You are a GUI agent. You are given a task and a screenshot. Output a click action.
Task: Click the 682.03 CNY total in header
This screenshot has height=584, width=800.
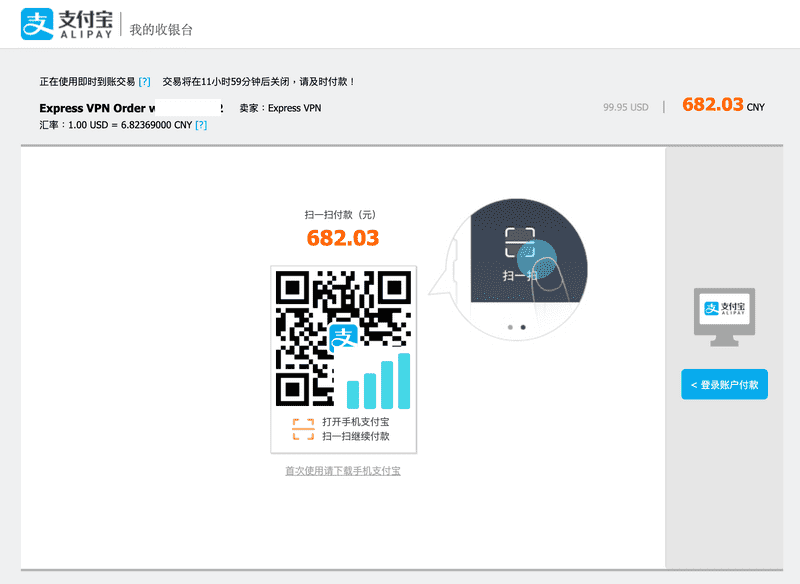723,105
